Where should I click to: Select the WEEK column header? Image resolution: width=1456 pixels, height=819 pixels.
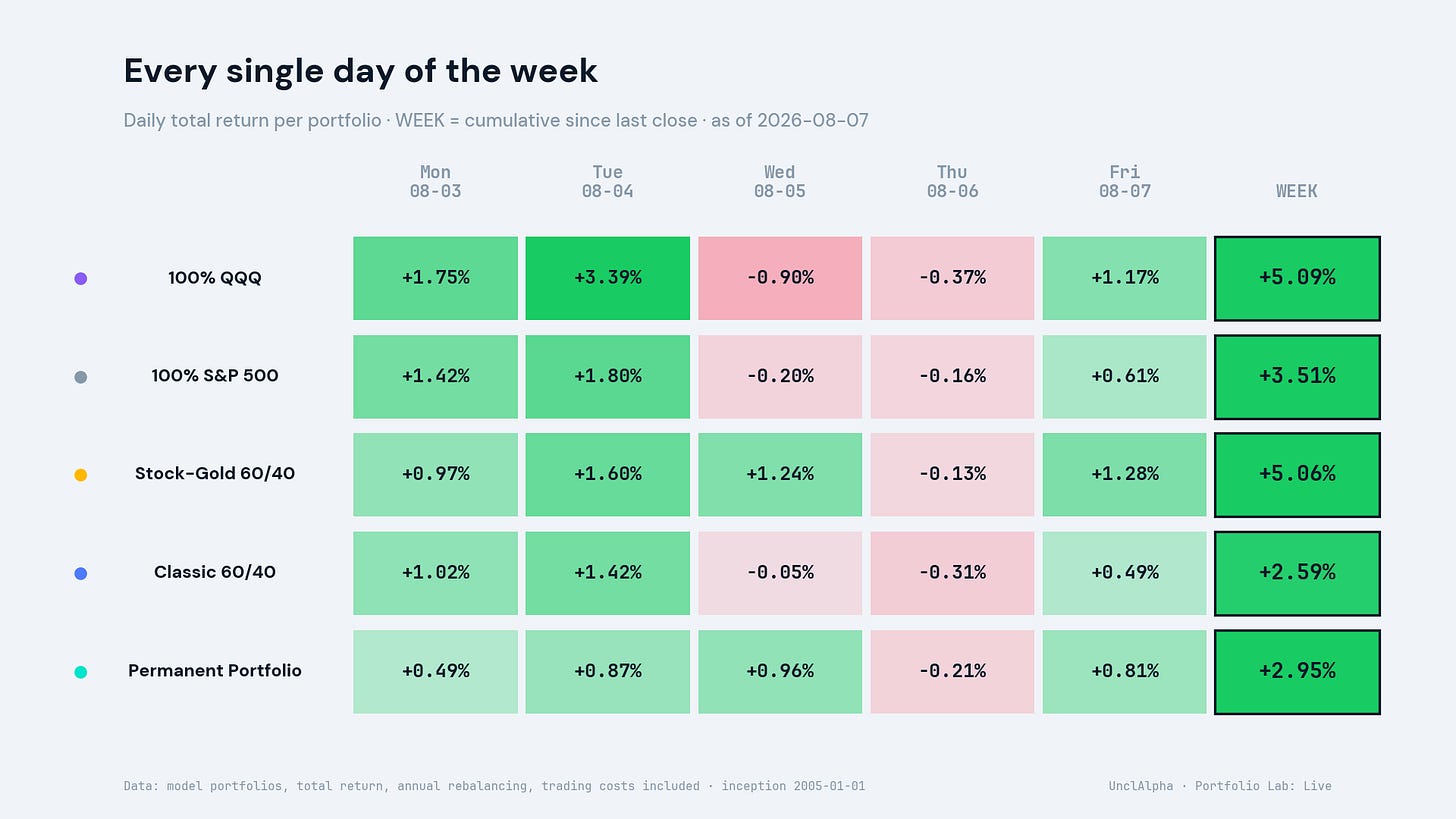pos(1297,191)
